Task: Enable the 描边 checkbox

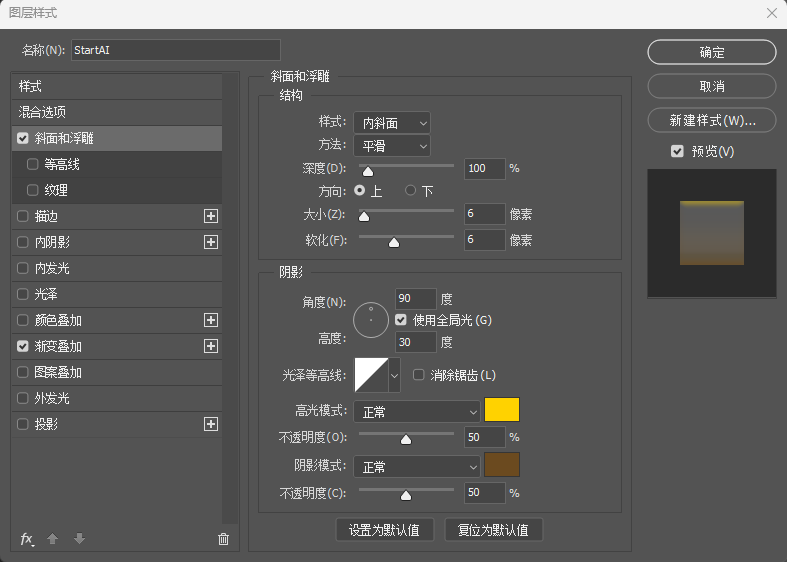Action: [x=23, y=216]
